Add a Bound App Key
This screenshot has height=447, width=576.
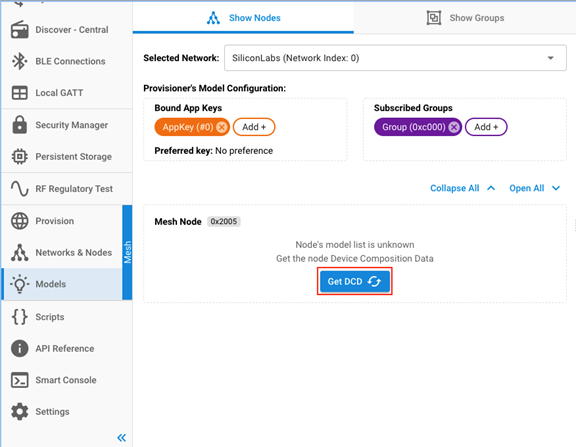[x=254, y=127]
